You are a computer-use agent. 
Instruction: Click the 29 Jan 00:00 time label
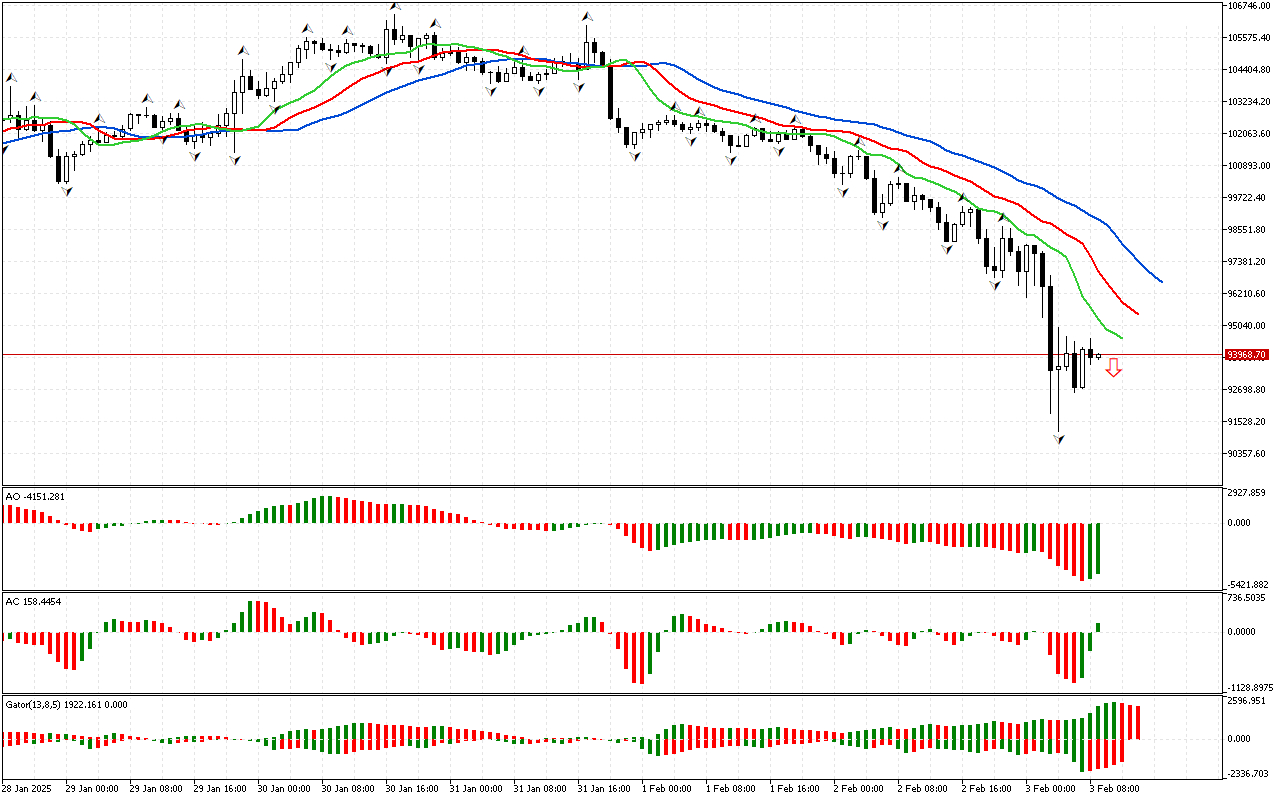[91, 789]
